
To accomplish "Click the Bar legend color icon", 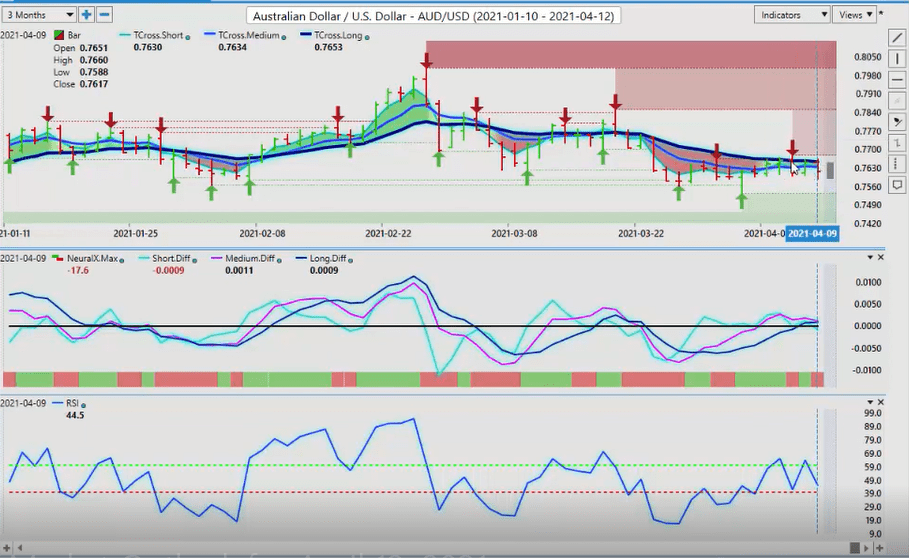I will [x=59, y=35].
